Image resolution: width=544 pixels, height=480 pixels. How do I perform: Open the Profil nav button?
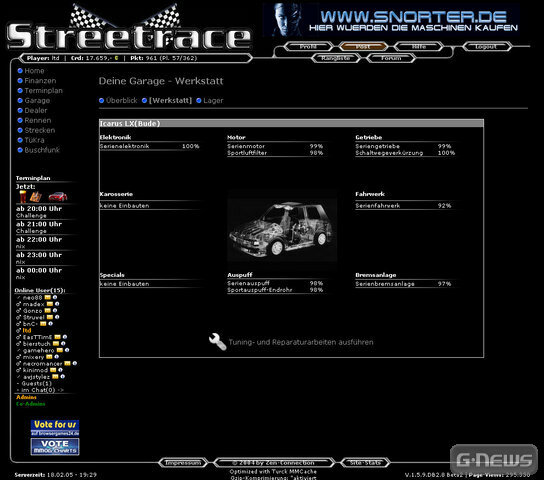click(308, 46)
